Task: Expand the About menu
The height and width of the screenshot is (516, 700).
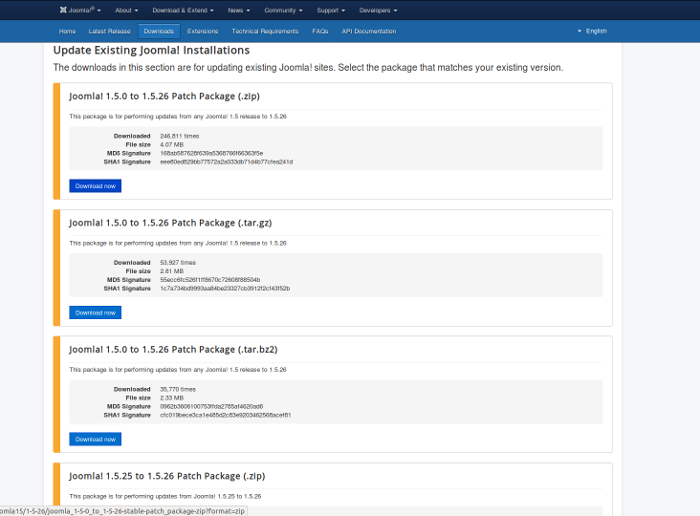Action: pyautogui.click(x=126, y=10)
